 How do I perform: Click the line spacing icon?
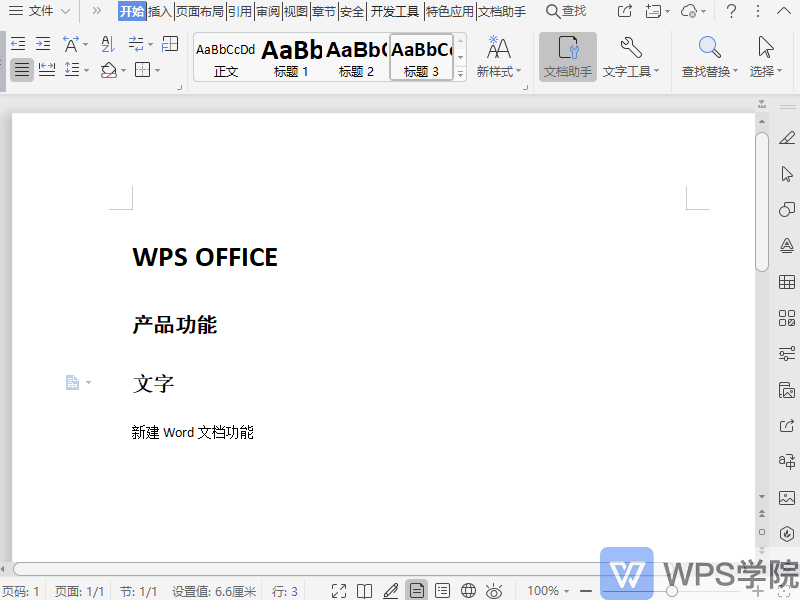pos(72,70)
